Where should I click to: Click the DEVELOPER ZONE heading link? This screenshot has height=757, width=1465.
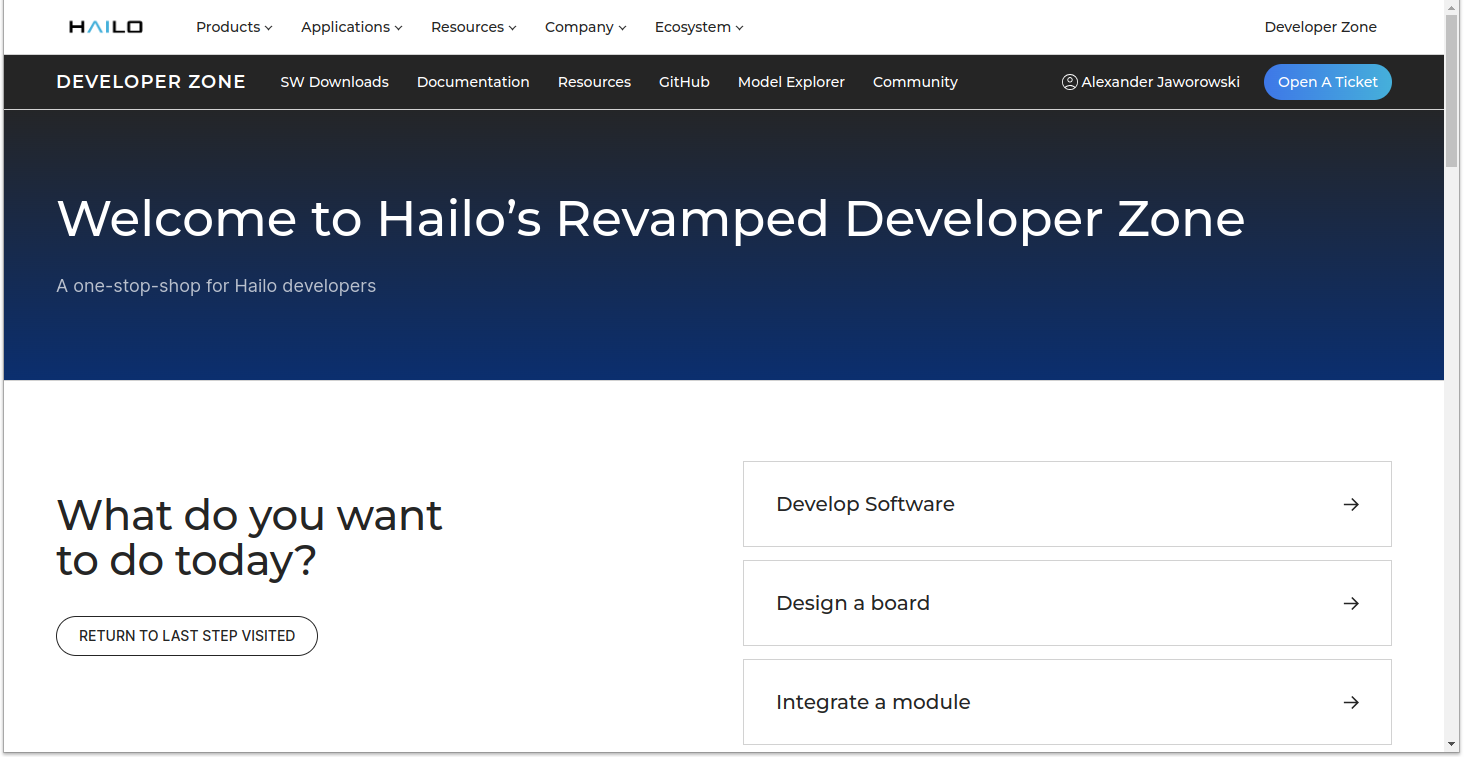[x=151, y=82]
